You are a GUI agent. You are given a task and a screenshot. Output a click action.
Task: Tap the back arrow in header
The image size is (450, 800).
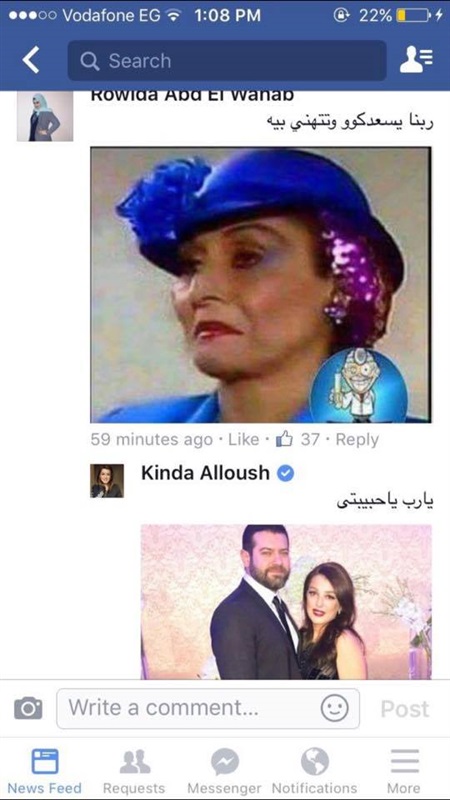click(x=31, y=61)
